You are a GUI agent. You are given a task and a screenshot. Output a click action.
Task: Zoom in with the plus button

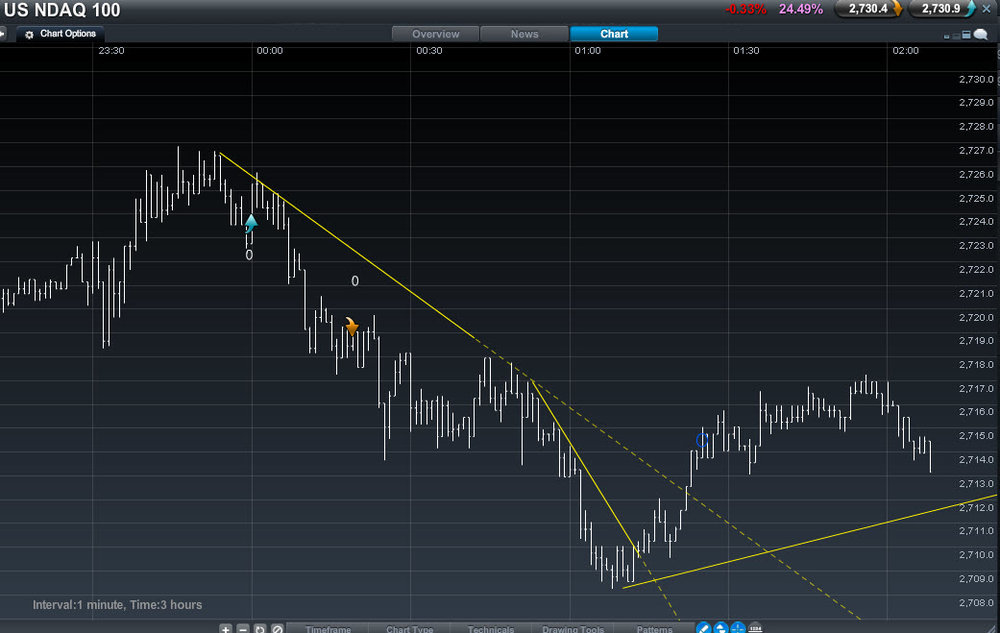click(226, 629)
